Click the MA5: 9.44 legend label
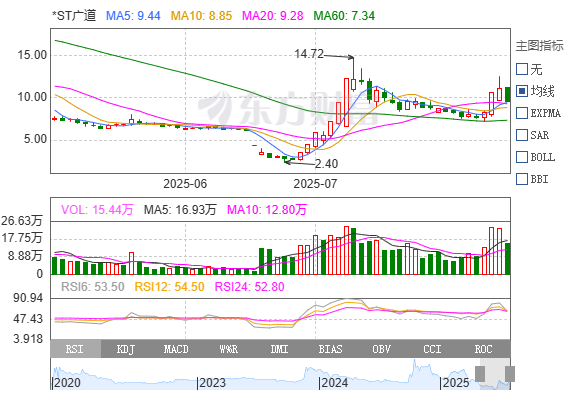The height and width of the screenshot is (402, 570). tap(133, 16)
